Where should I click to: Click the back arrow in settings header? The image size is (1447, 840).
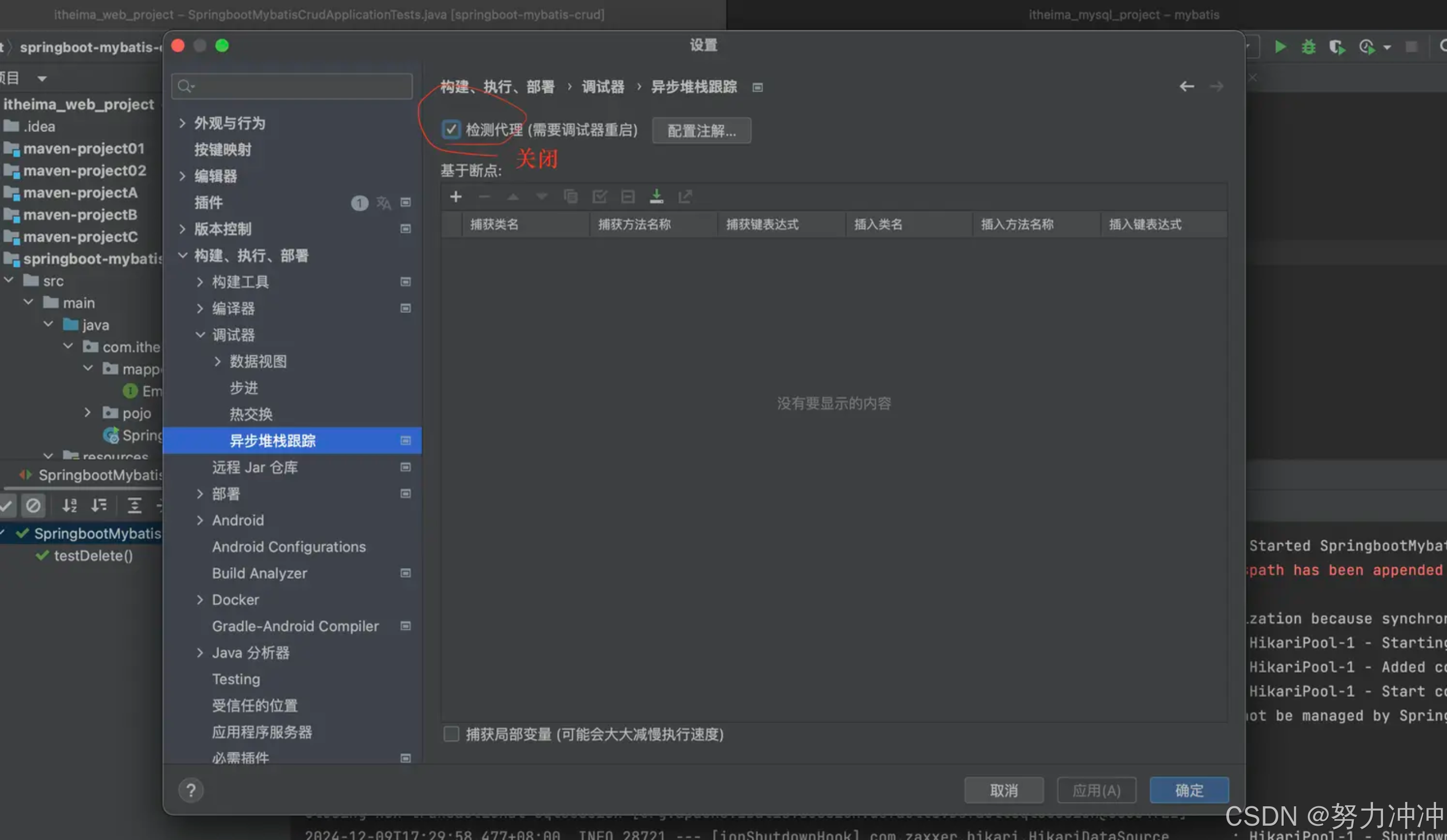click(1187, 87)
